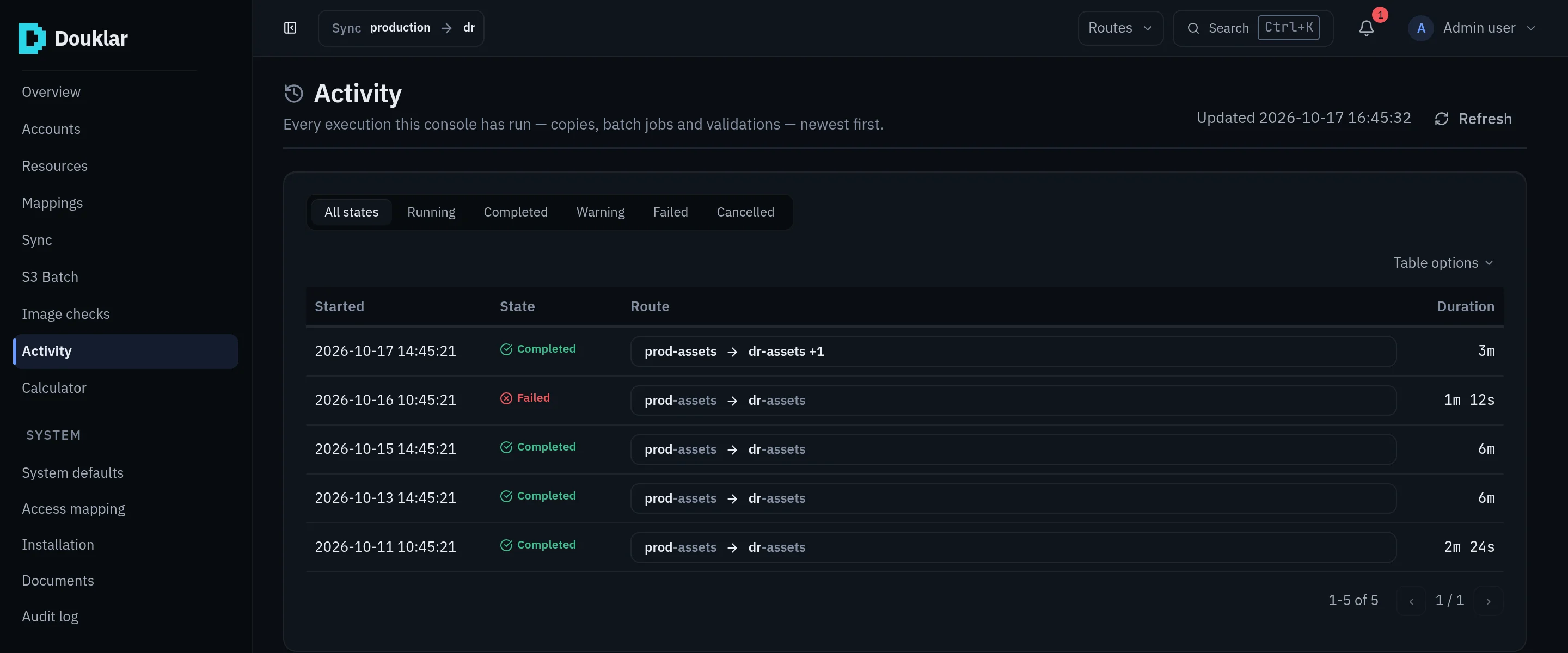
Task: Sort by the Started column header
Action: pos(339,307)
